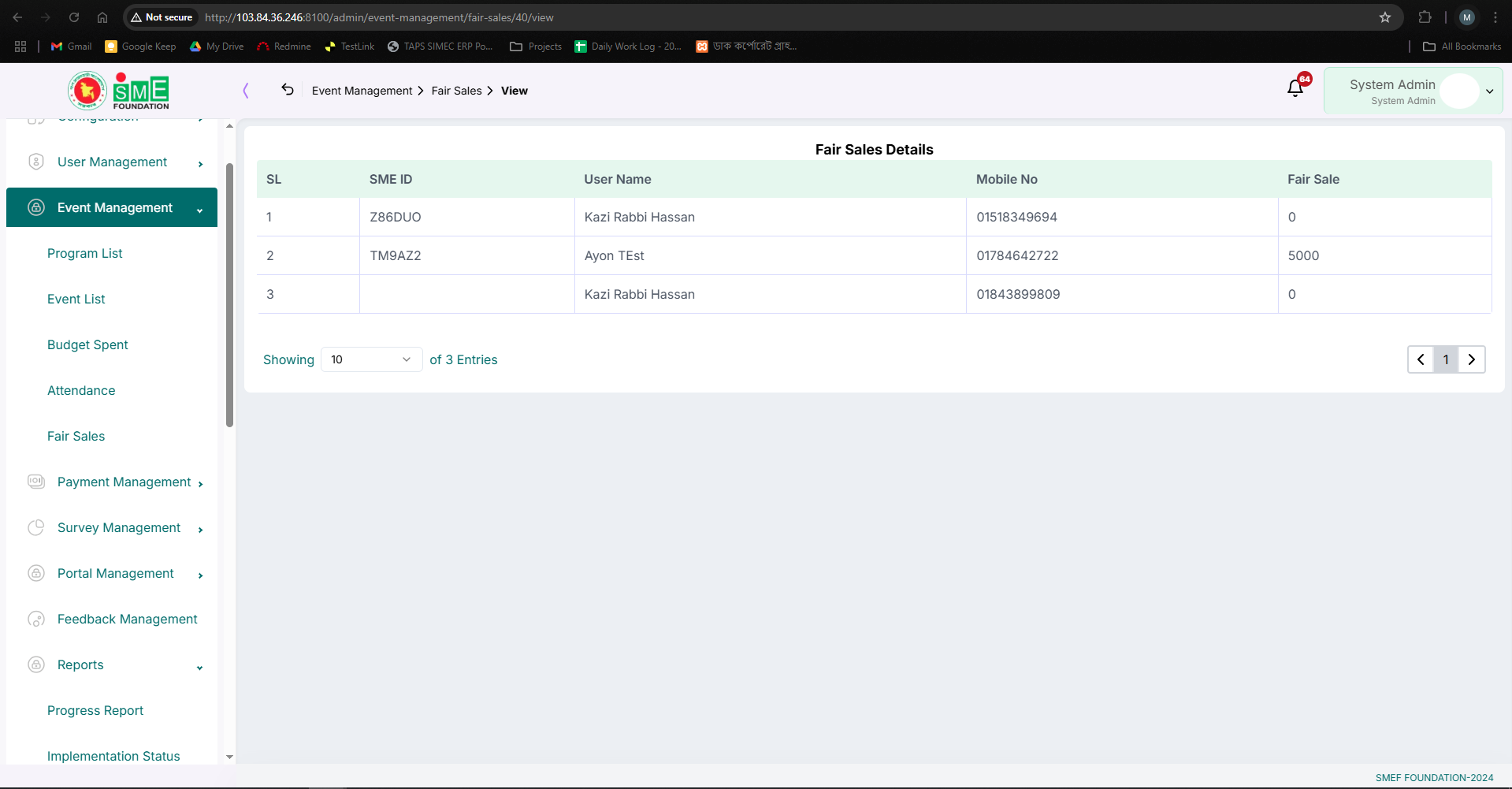Open Implementation Status in the sidebar
The height and width of the screenshot is (789, 1512).
click(113, 756)
